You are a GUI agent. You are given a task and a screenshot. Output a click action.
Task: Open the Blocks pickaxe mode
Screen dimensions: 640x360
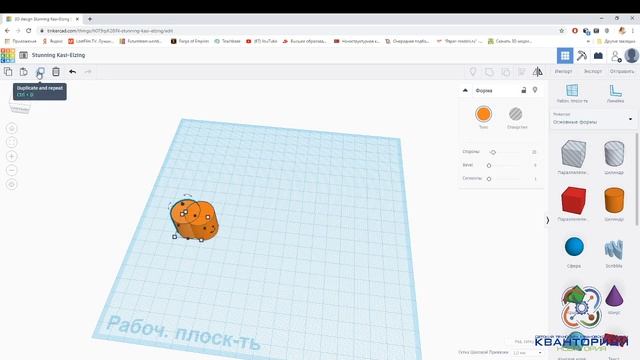click(582, 56)
